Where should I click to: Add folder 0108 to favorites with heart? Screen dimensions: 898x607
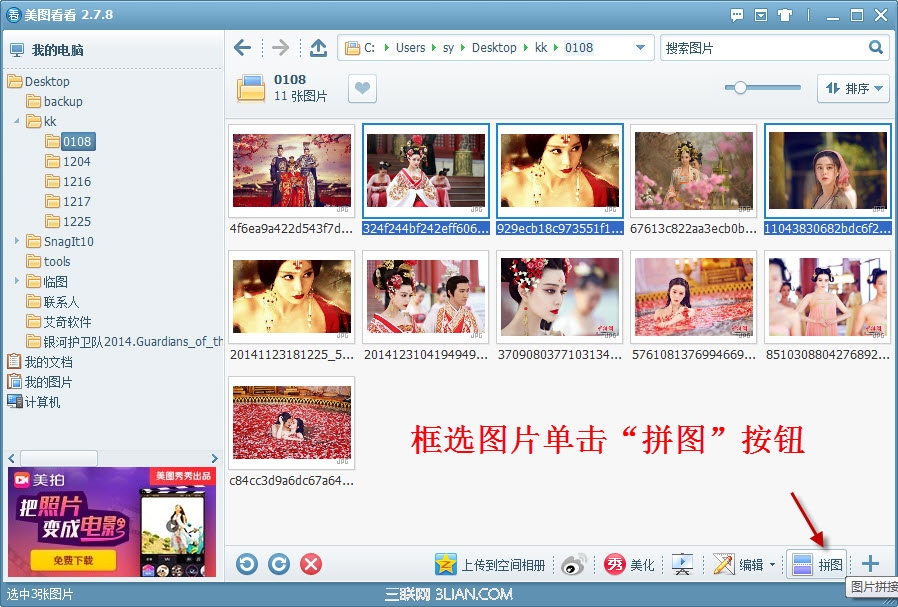pyautogui.click(x=362, y=89)
